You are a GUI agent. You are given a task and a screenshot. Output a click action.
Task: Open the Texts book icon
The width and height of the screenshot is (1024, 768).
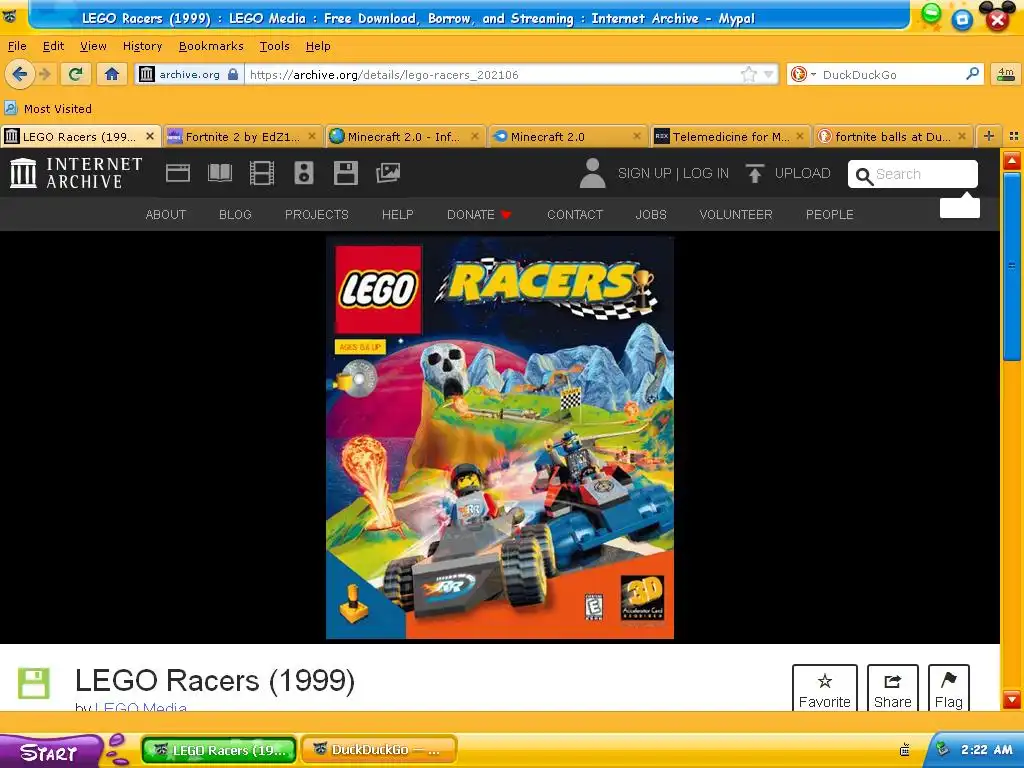[x=219, y=173]
